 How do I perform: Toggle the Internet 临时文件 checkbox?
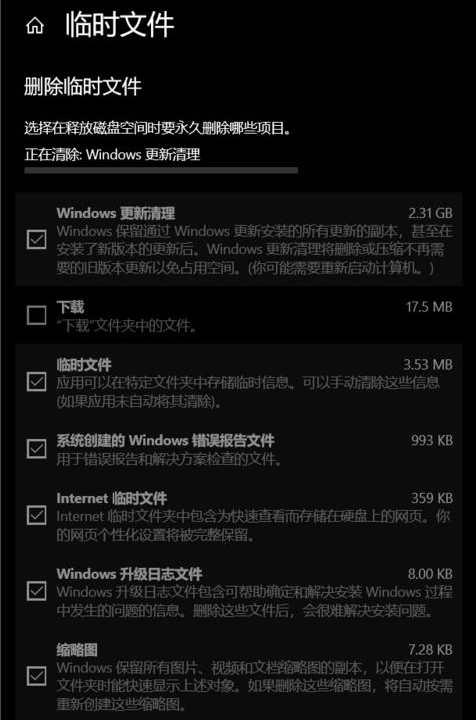coord(37,515)
